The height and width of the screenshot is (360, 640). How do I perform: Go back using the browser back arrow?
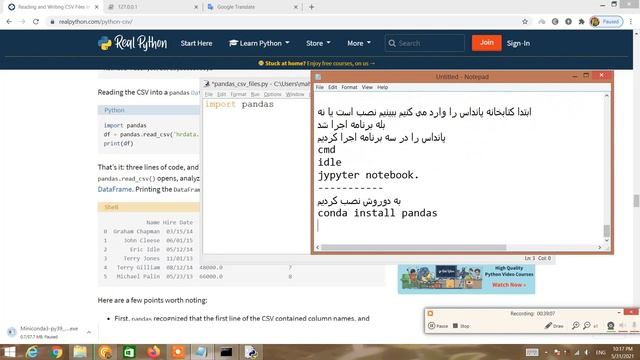pyautogui.click(x=9, y=22)
